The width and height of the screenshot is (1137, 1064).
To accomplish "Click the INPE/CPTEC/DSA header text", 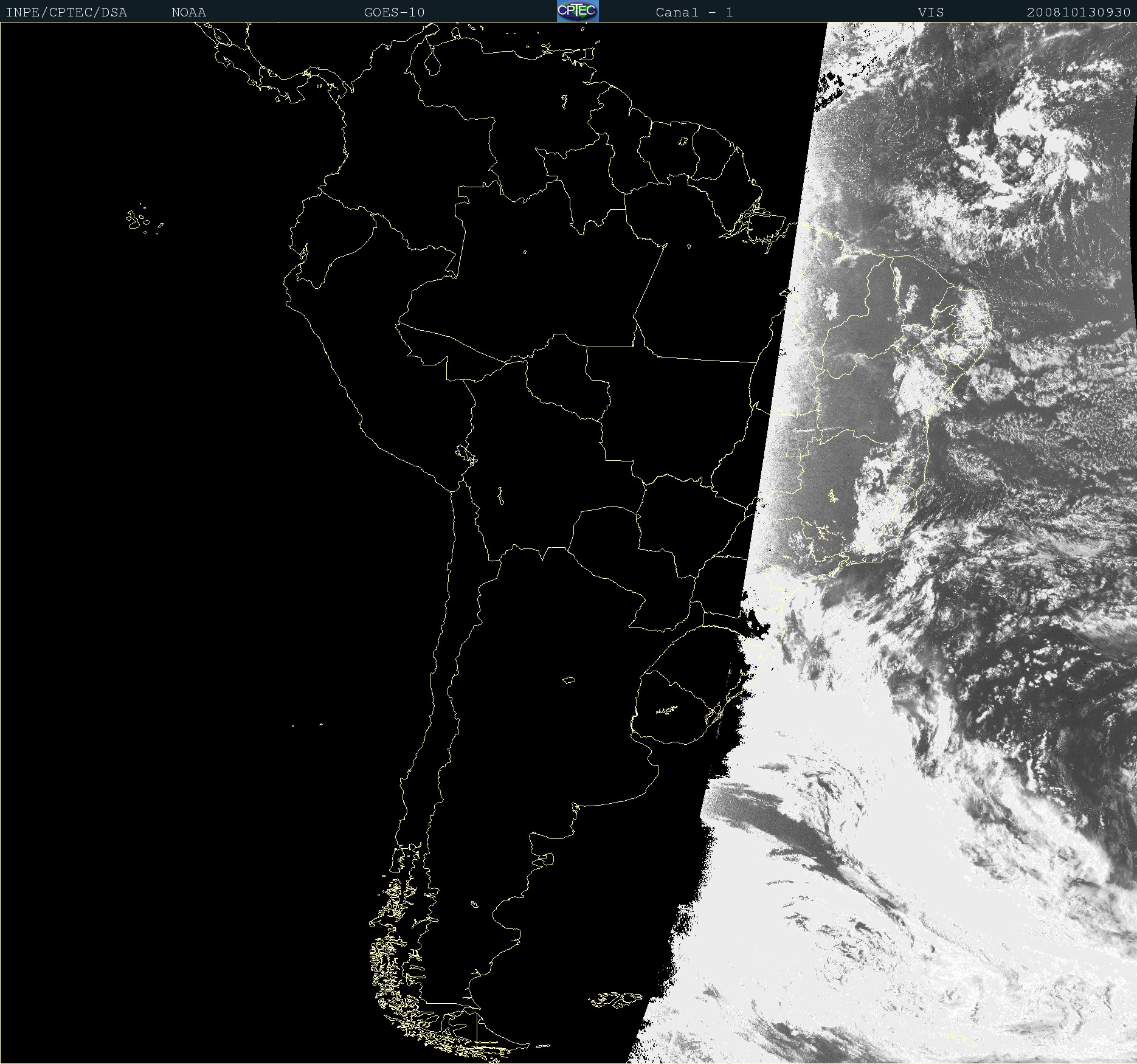I will coord(66,12).
